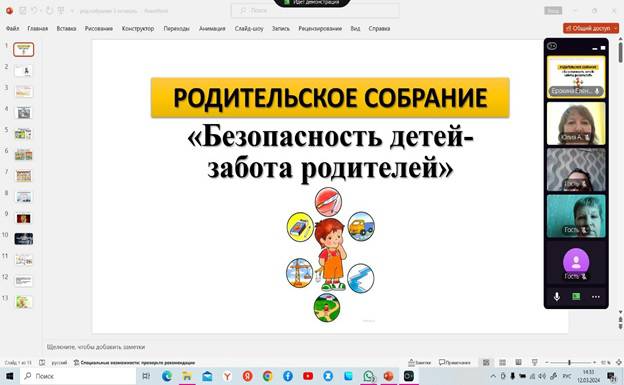Click the zoom in plus button
This screenshot has height=385, width=624.
click(594, 362)
